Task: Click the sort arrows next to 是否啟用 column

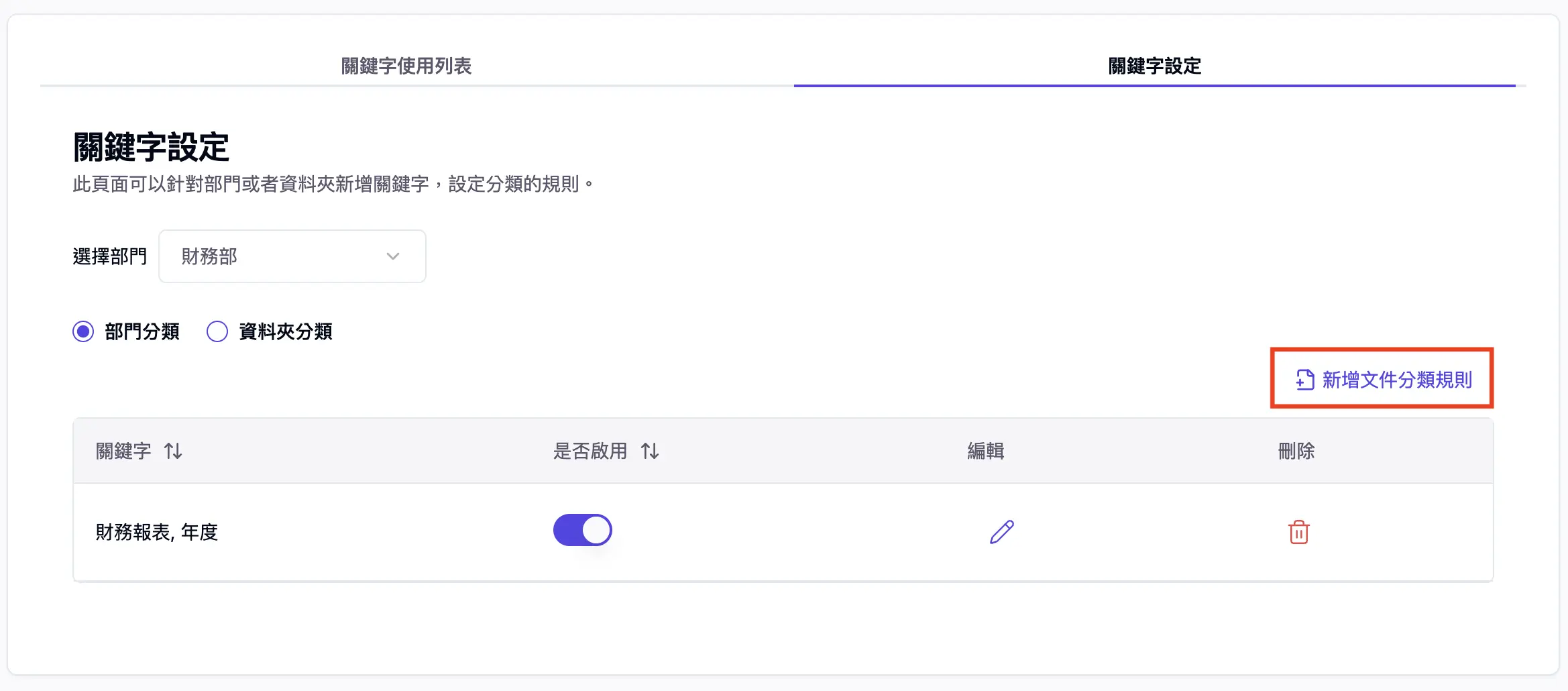Action: 650,451
